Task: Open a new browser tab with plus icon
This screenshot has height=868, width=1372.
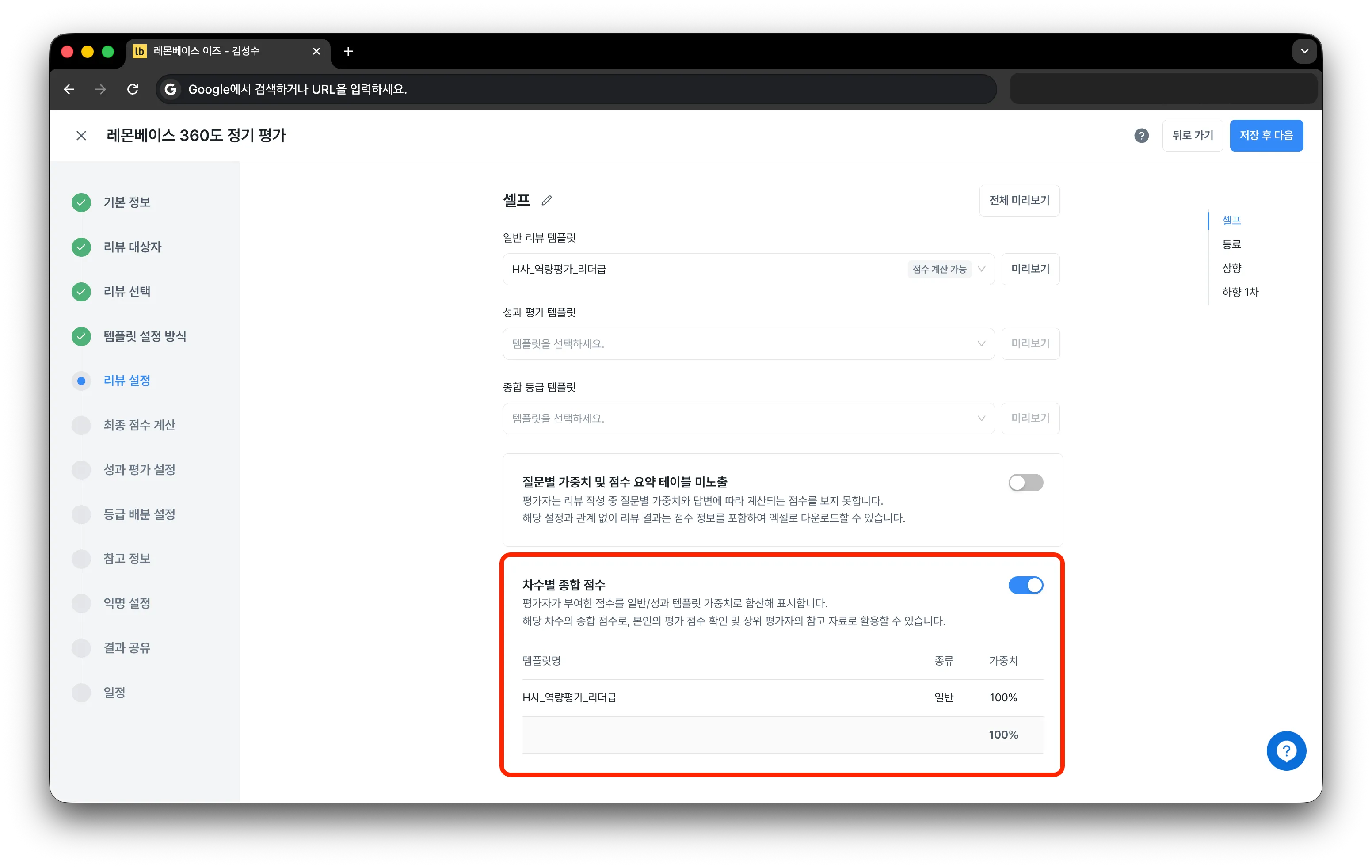Action: click(348, 51)
